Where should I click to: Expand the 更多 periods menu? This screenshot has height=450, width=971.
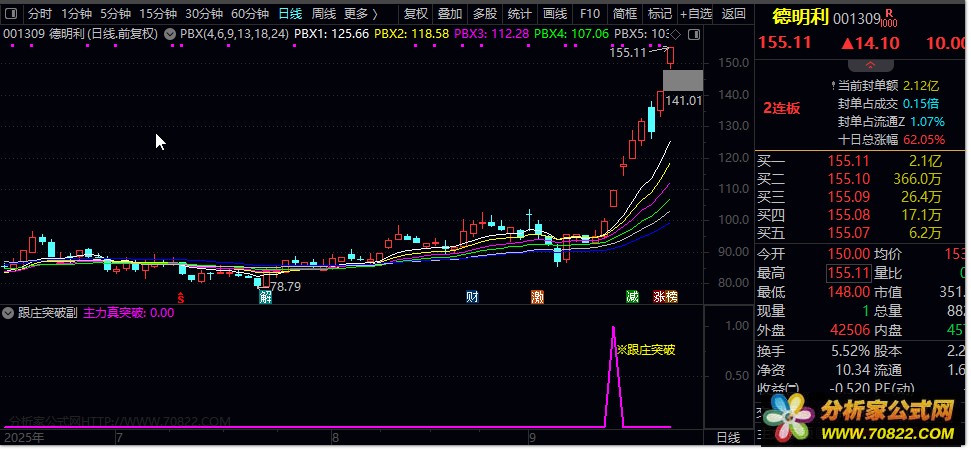click(360, 14)
